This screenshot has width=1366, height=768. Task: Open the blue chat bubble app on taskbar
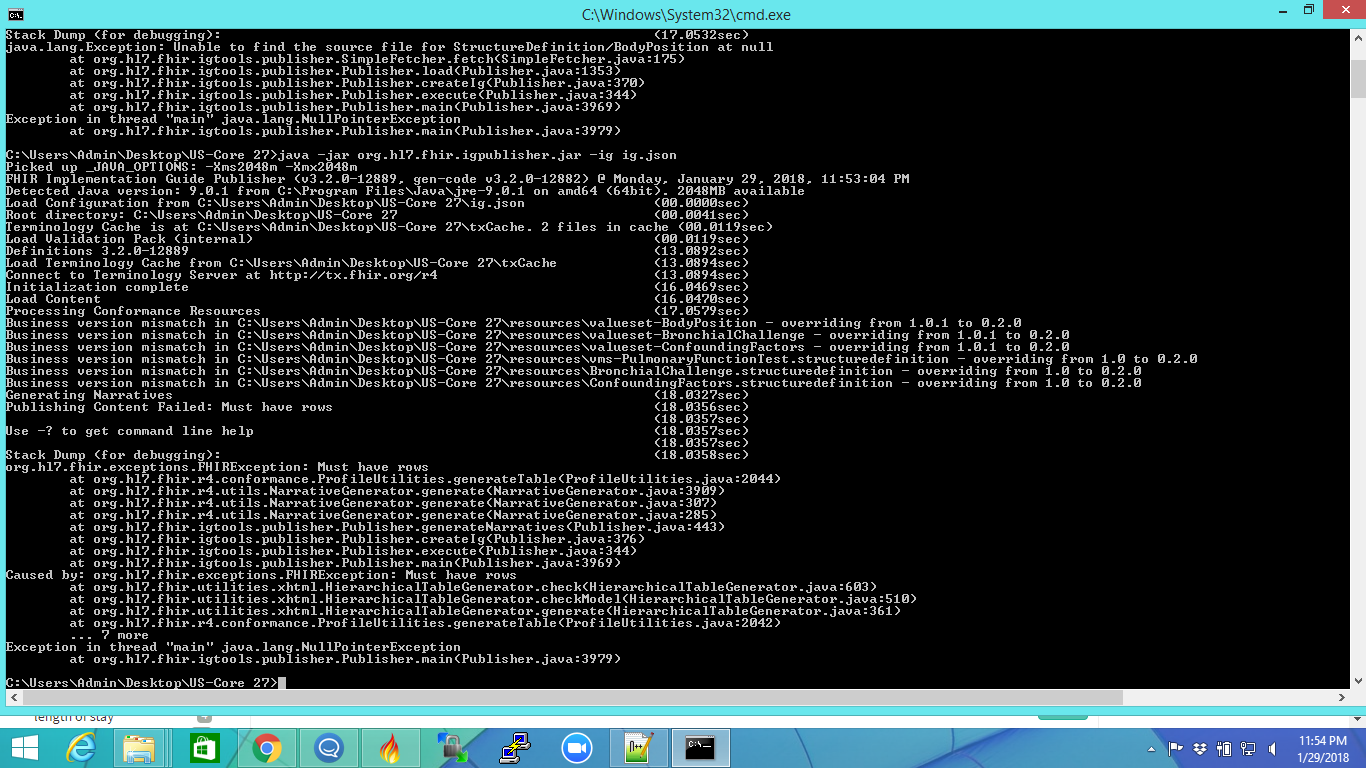pos(328,747)
